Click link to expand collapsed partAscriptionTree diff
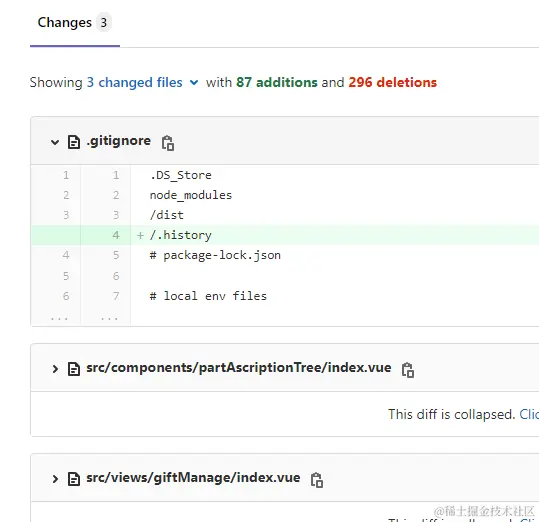 (x=529, y=414)
